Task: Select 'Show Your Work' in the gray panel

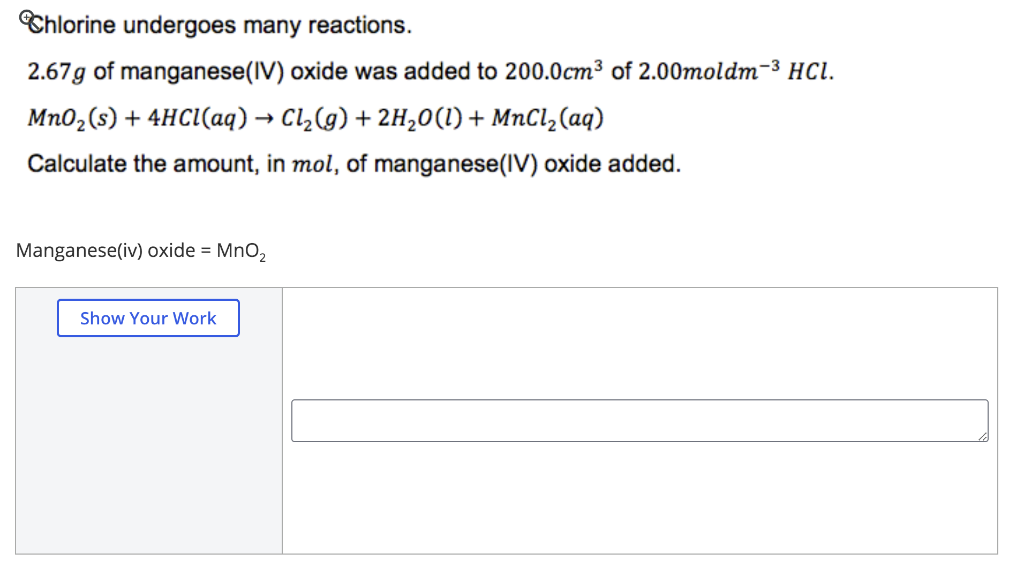Action: (148, 318)
